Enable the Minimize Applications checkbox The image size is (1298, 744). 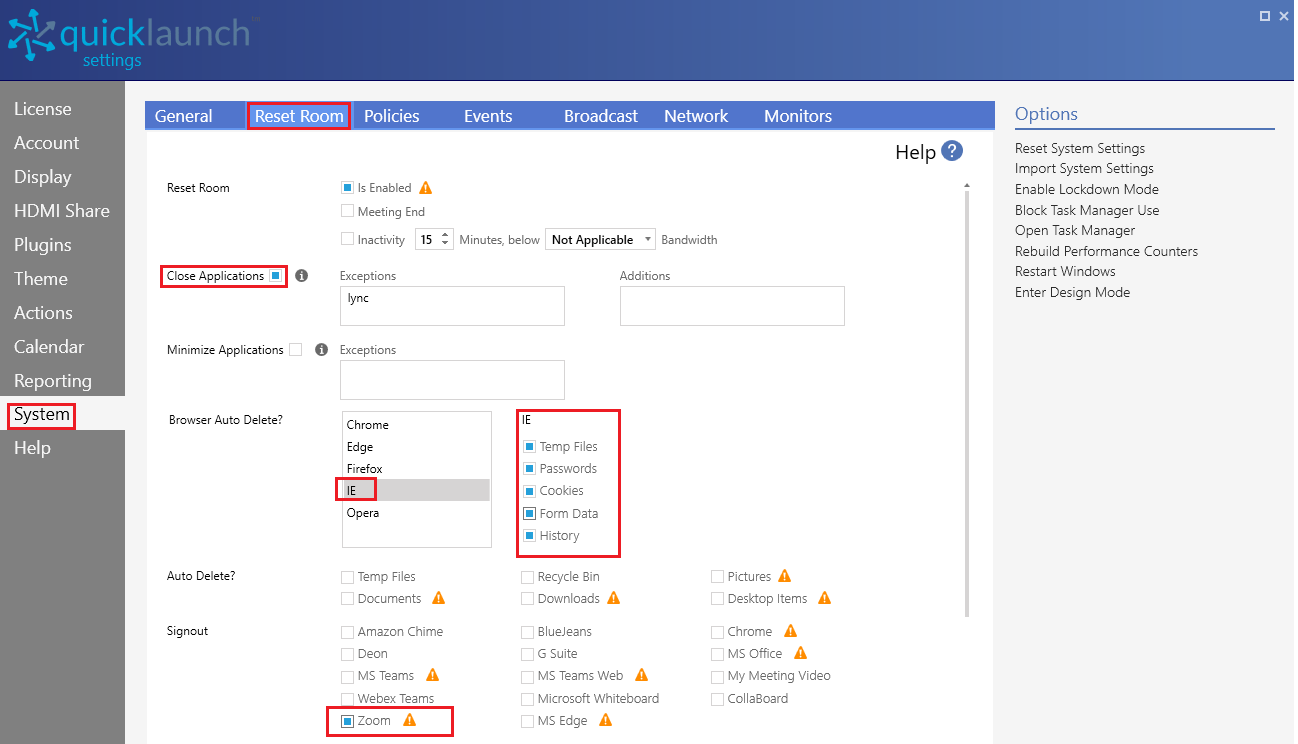295,350
